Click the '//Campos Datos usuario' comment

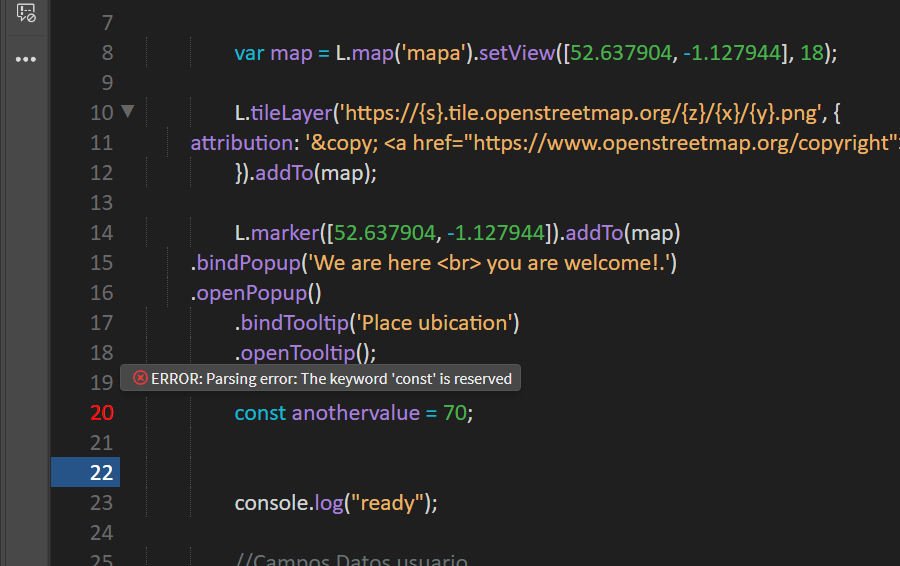351,559
